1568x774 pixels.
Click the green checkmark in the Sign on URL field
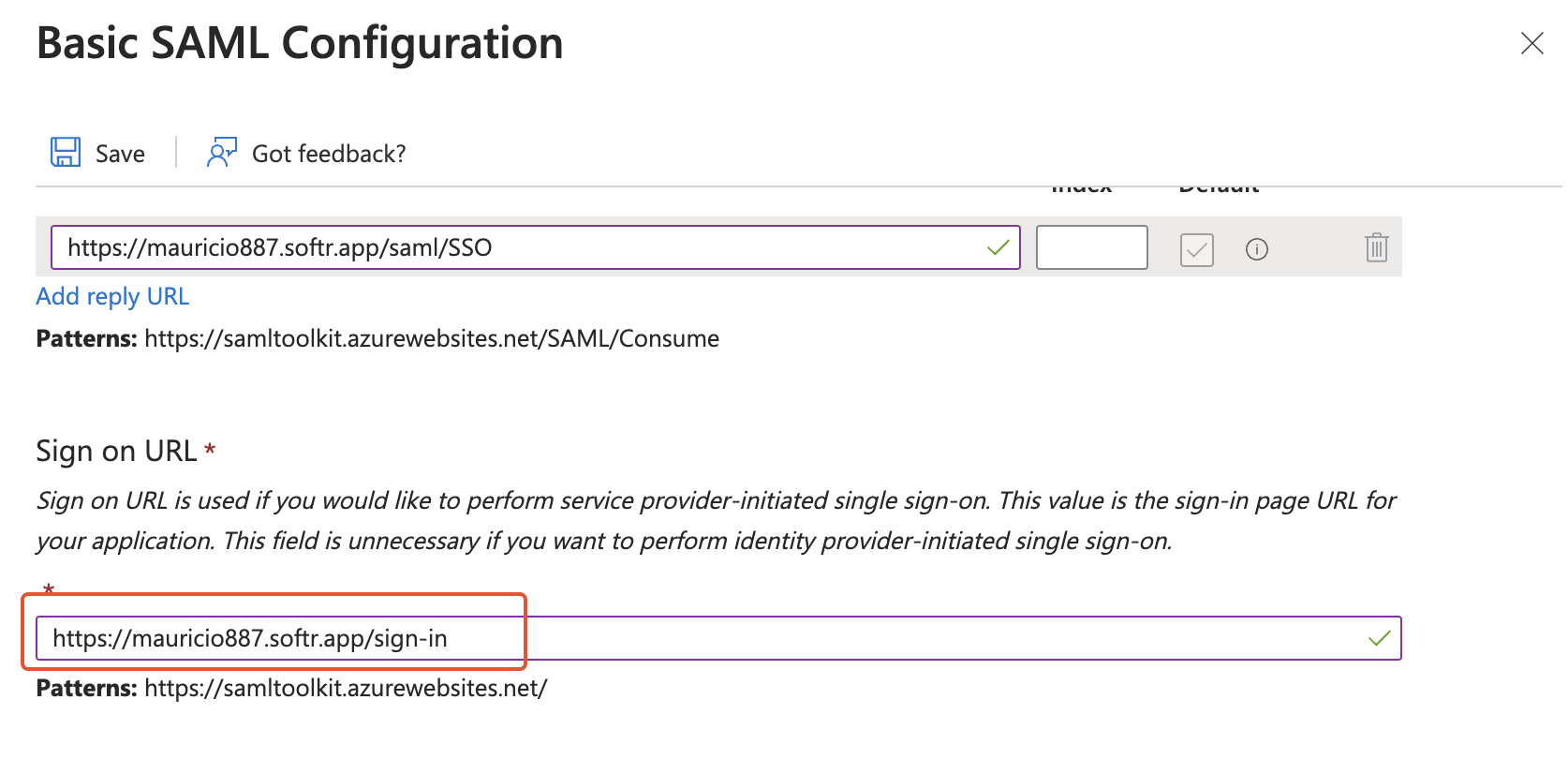click(1377, 638)
